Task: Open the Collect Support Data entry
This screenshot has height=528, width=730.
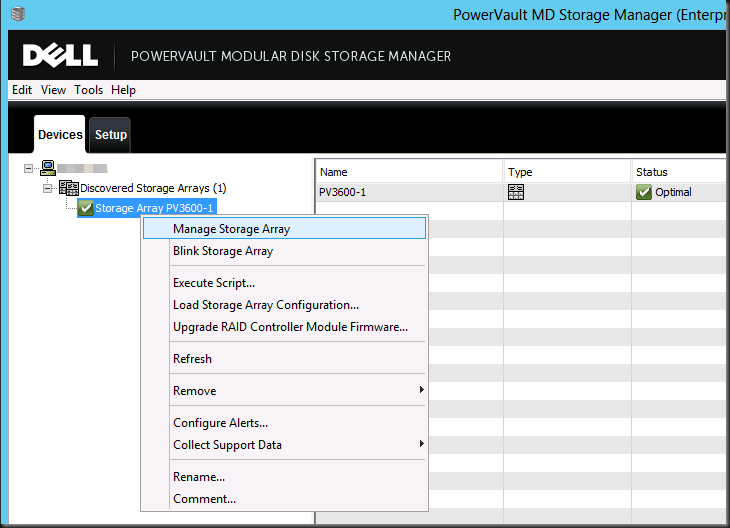Action: tap(284, 445)
